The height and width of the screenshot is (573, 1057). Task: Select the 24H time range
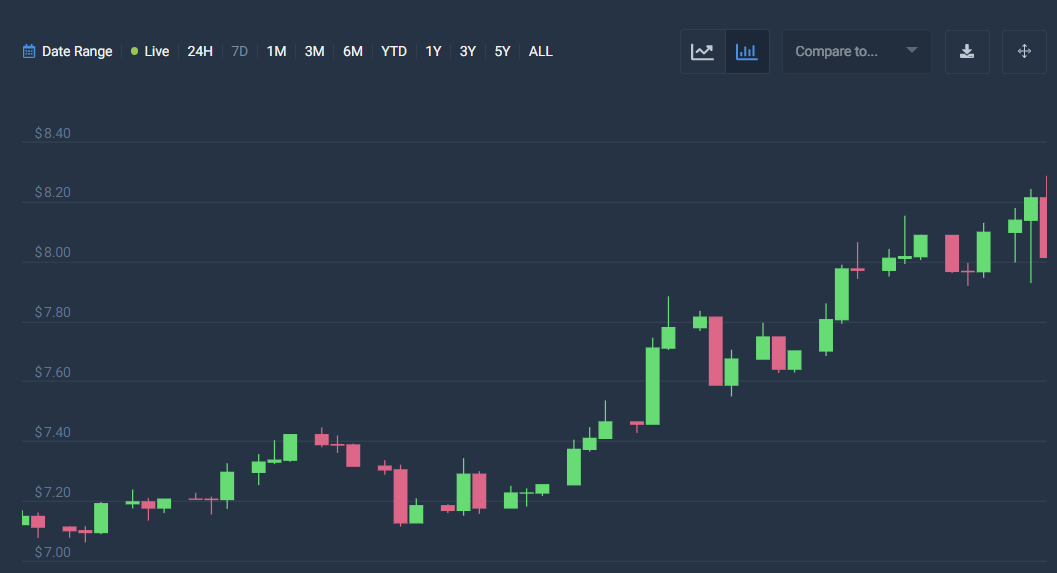[x=200, y=51]
